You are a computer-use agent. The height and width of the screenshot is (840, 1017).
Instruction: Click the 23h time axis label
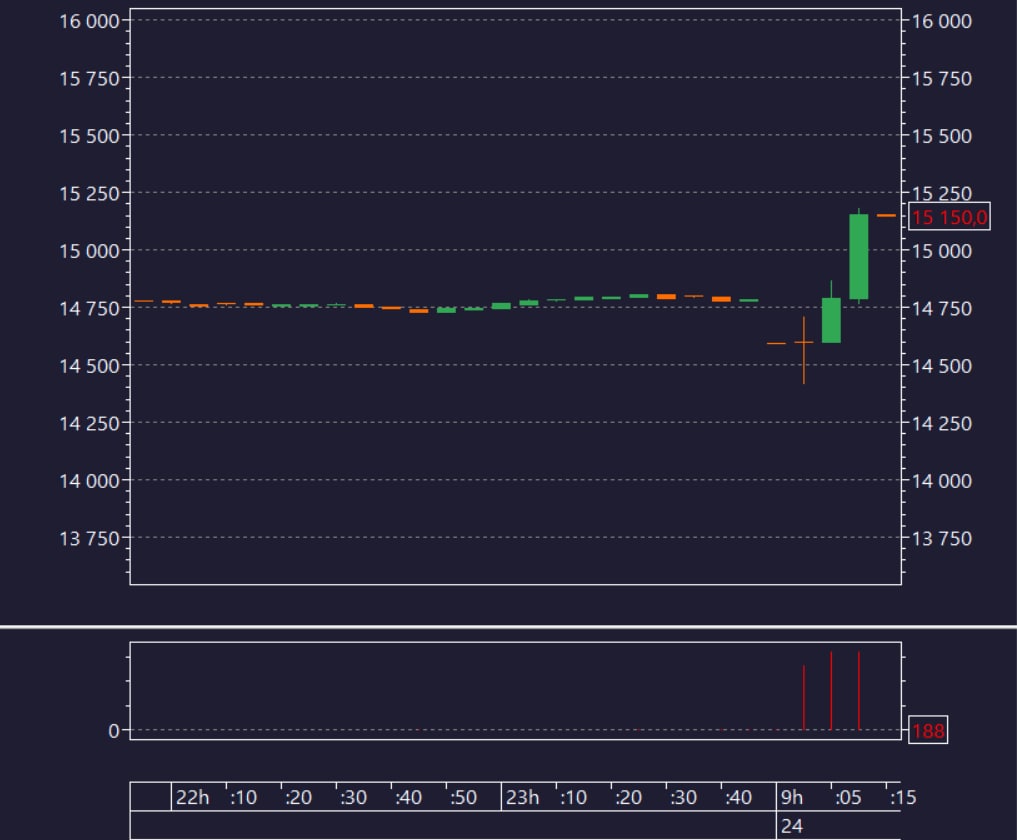(x=522, y=797)
